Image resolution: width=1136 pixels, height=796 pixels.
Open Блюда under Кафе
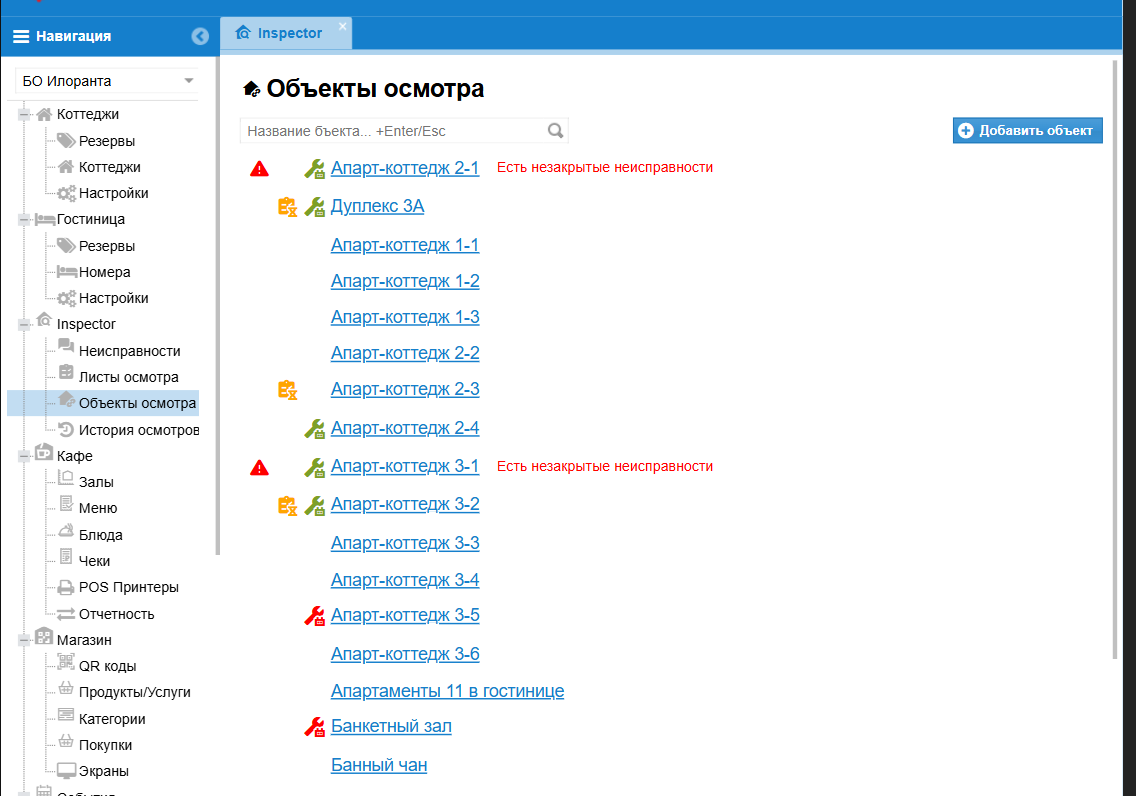click(101, 535)
